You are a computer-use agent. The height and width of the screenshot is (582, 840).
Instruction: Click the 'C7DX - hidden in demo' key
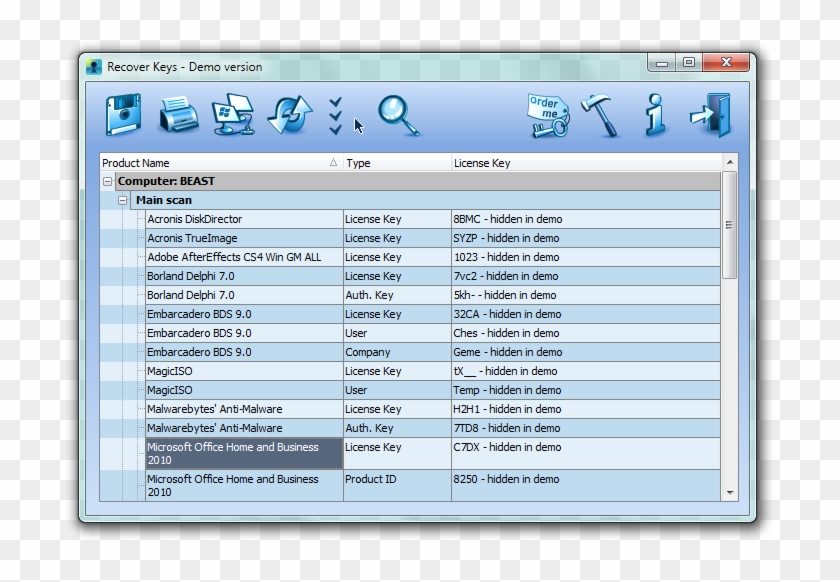click(507, 447)
